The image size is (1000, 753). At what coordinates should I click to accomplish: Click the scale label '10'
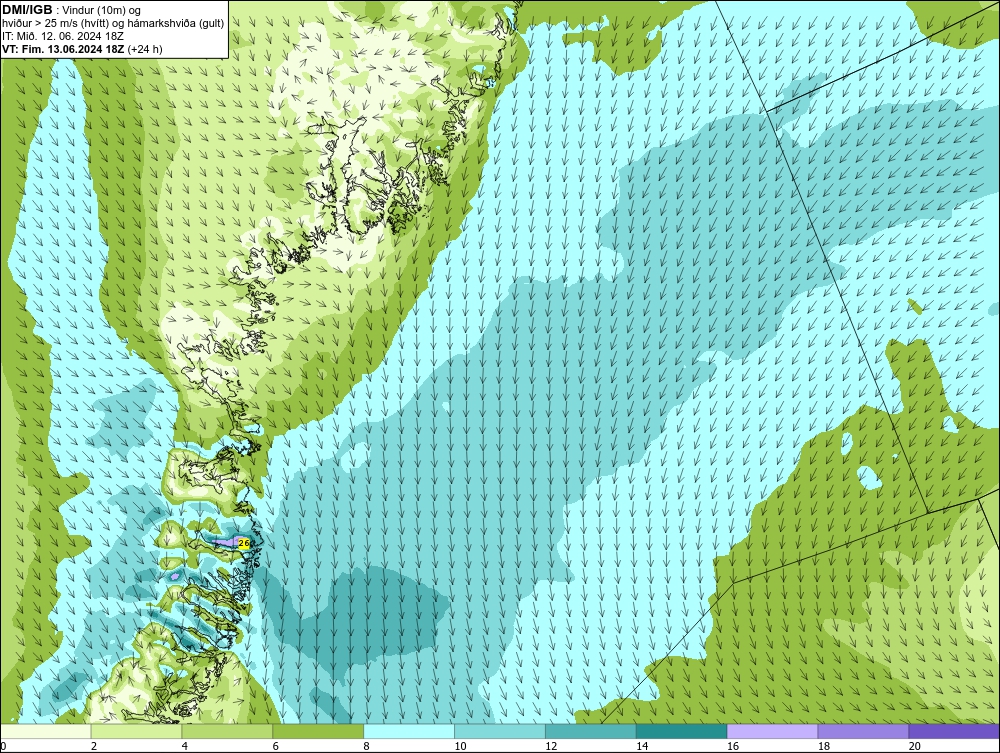pos(460,746)
